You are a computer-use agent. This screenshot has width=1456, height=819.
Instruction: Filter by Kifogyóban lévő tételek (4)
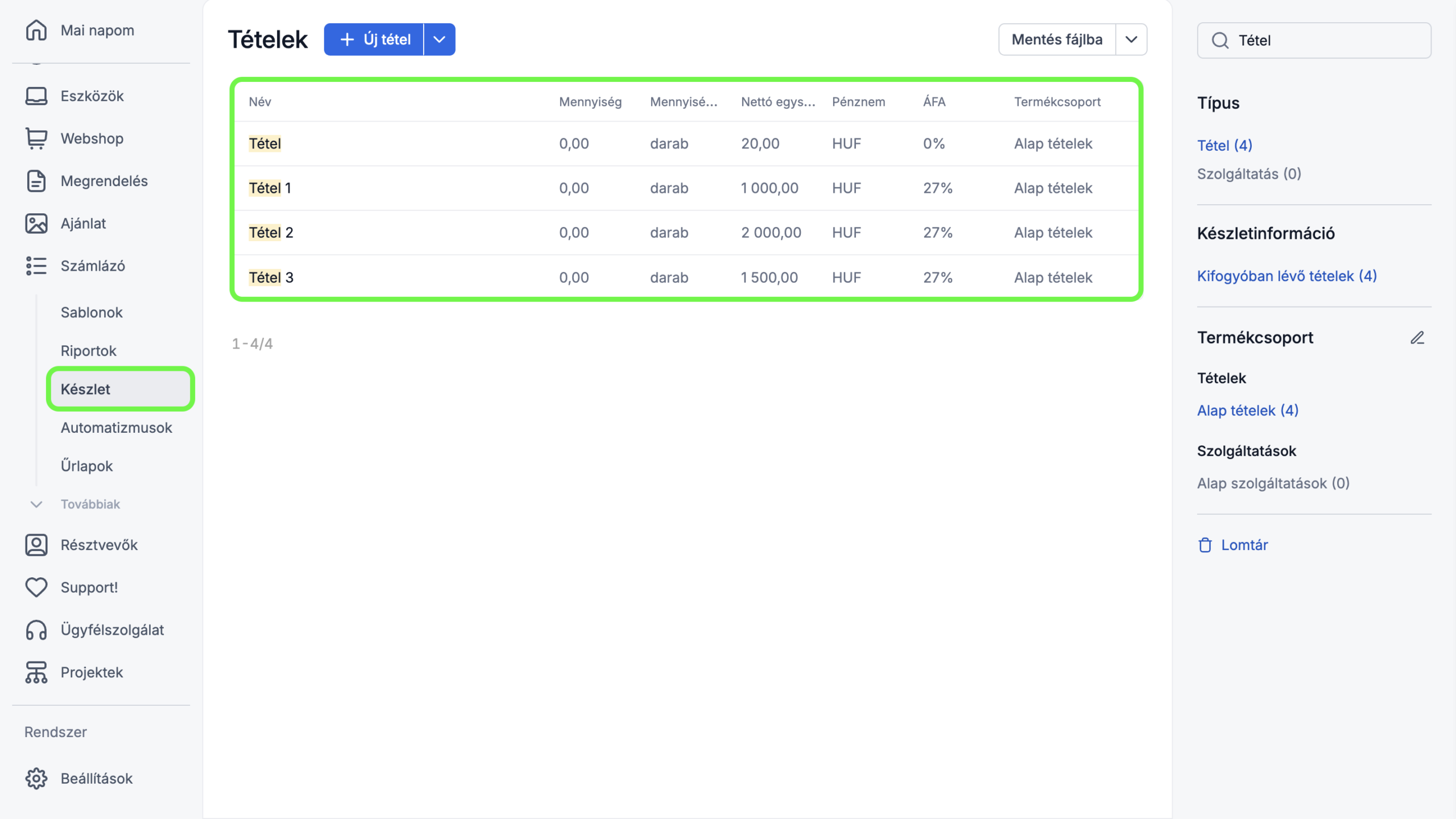click(1287, 276)
